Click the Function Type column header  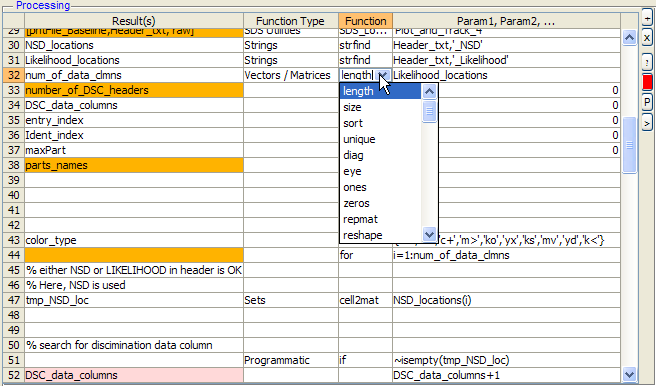[x=291, y=21]
